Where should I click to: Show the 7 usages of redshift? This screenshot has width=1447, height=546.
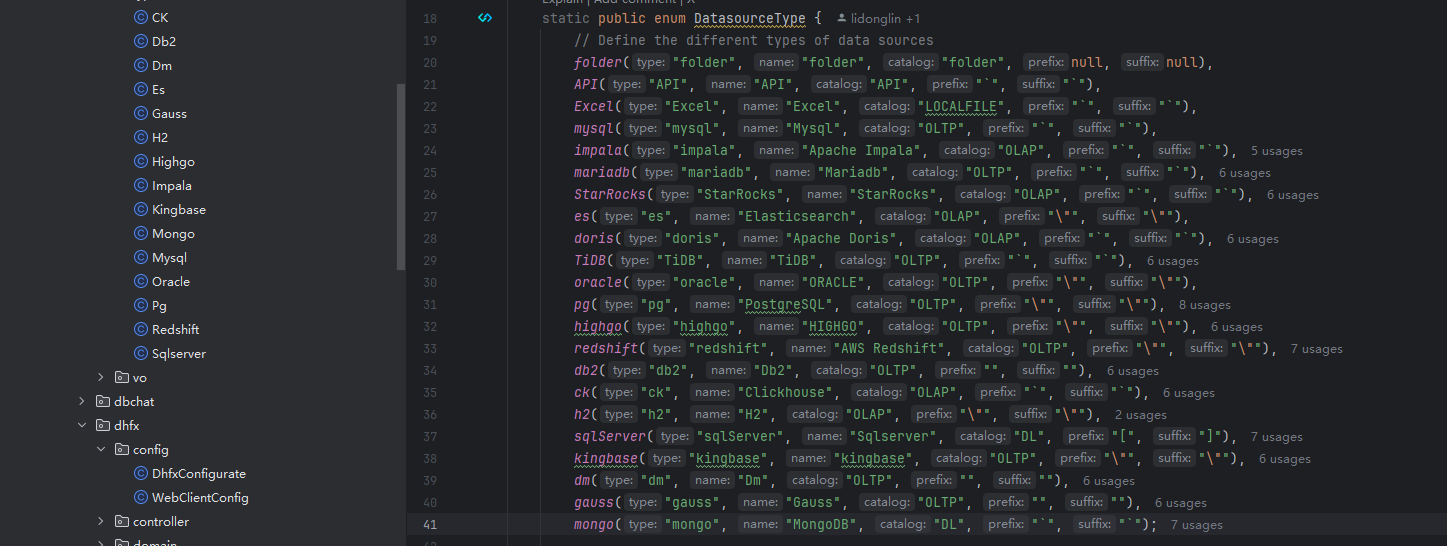pos(1317,349)
